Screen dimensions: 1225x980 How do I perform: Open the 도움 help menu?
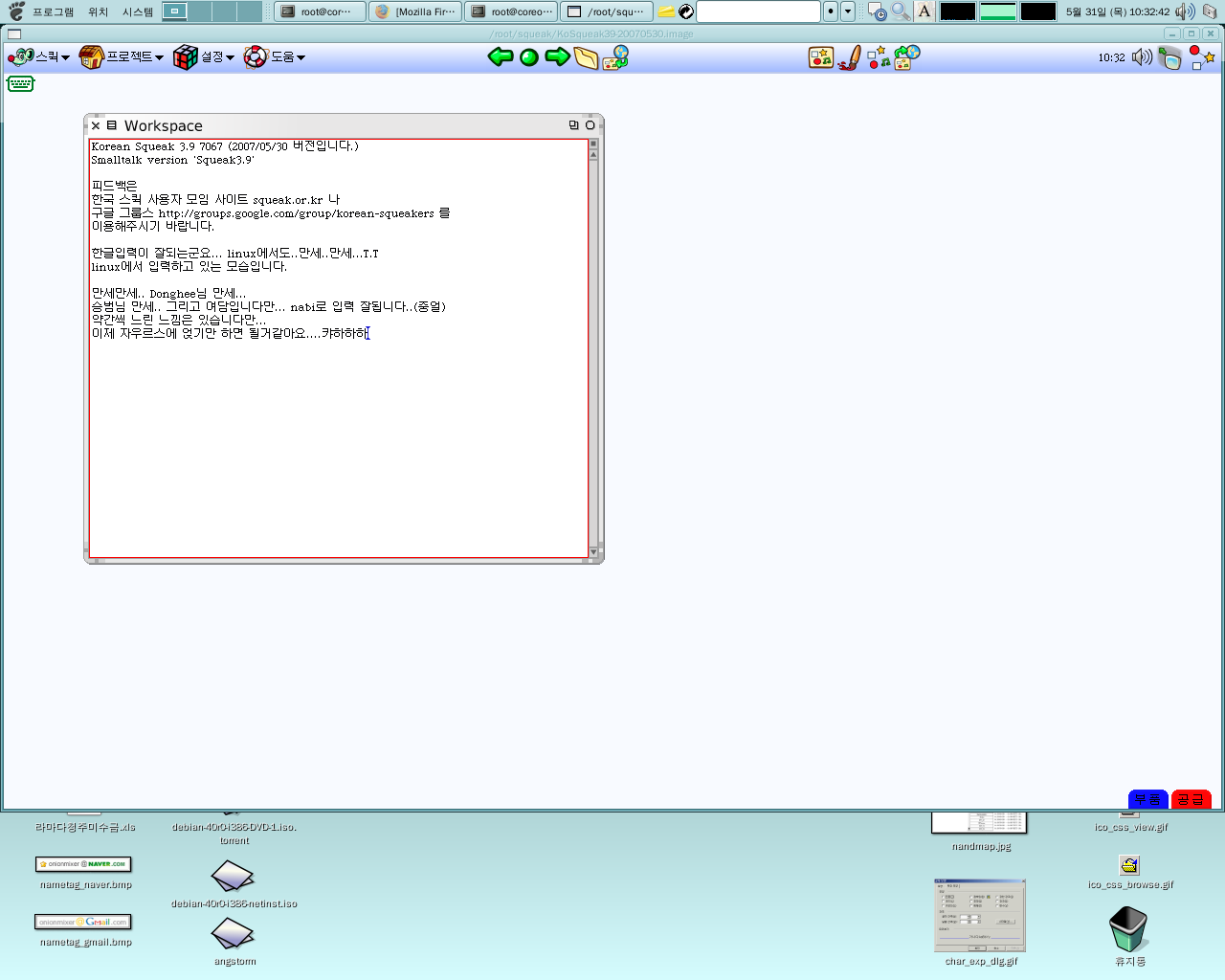pos(275,57)
